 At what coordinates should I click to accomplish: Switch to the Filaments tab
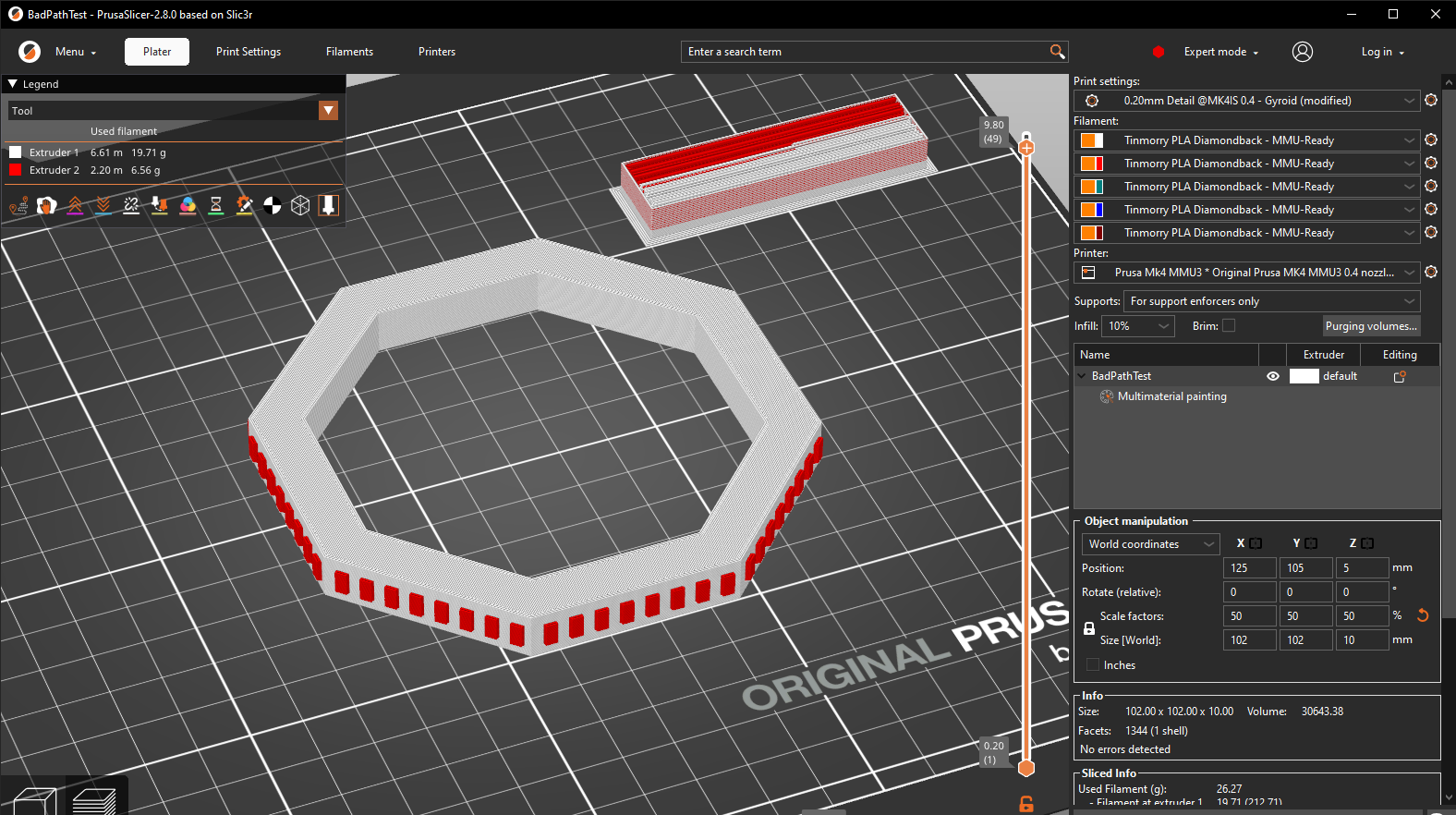(x=349, y=52)
